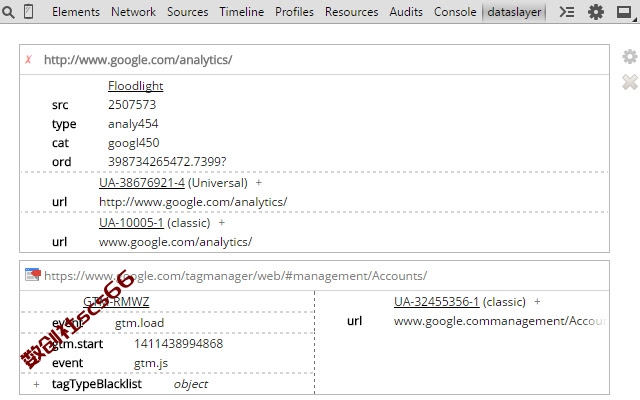Click the gray X clear icon on right
The width and height of the screenshot is (640, 400).
(x=630, y=82)
